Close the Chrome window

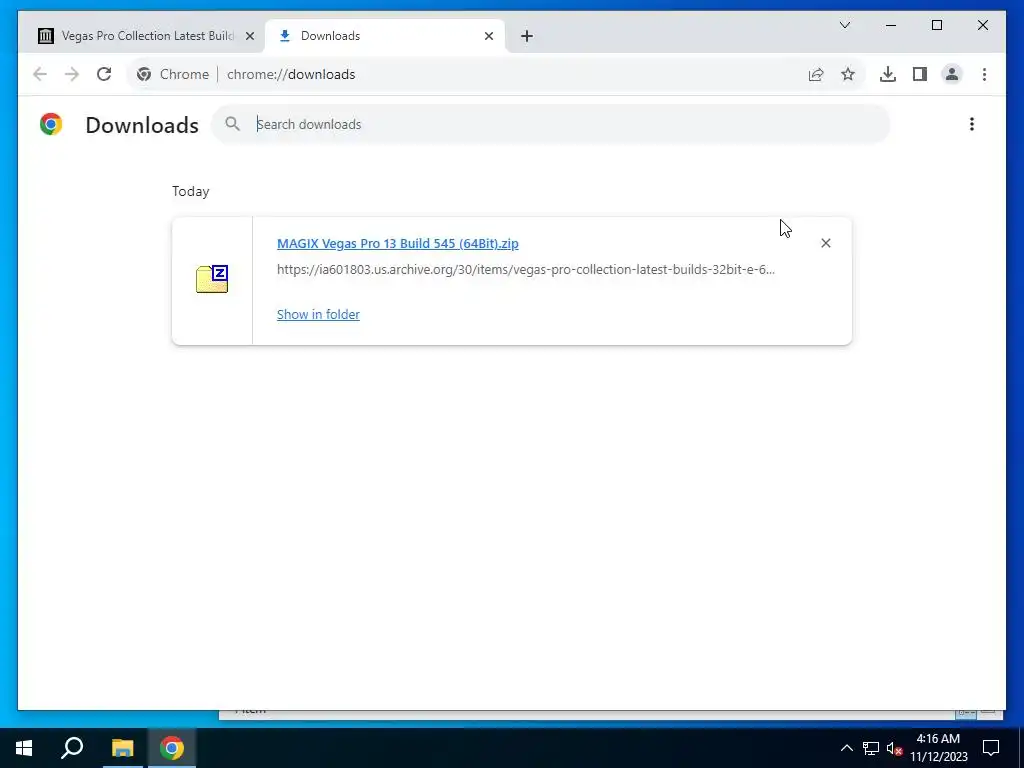pyautogui.click(x=982, y=25)
